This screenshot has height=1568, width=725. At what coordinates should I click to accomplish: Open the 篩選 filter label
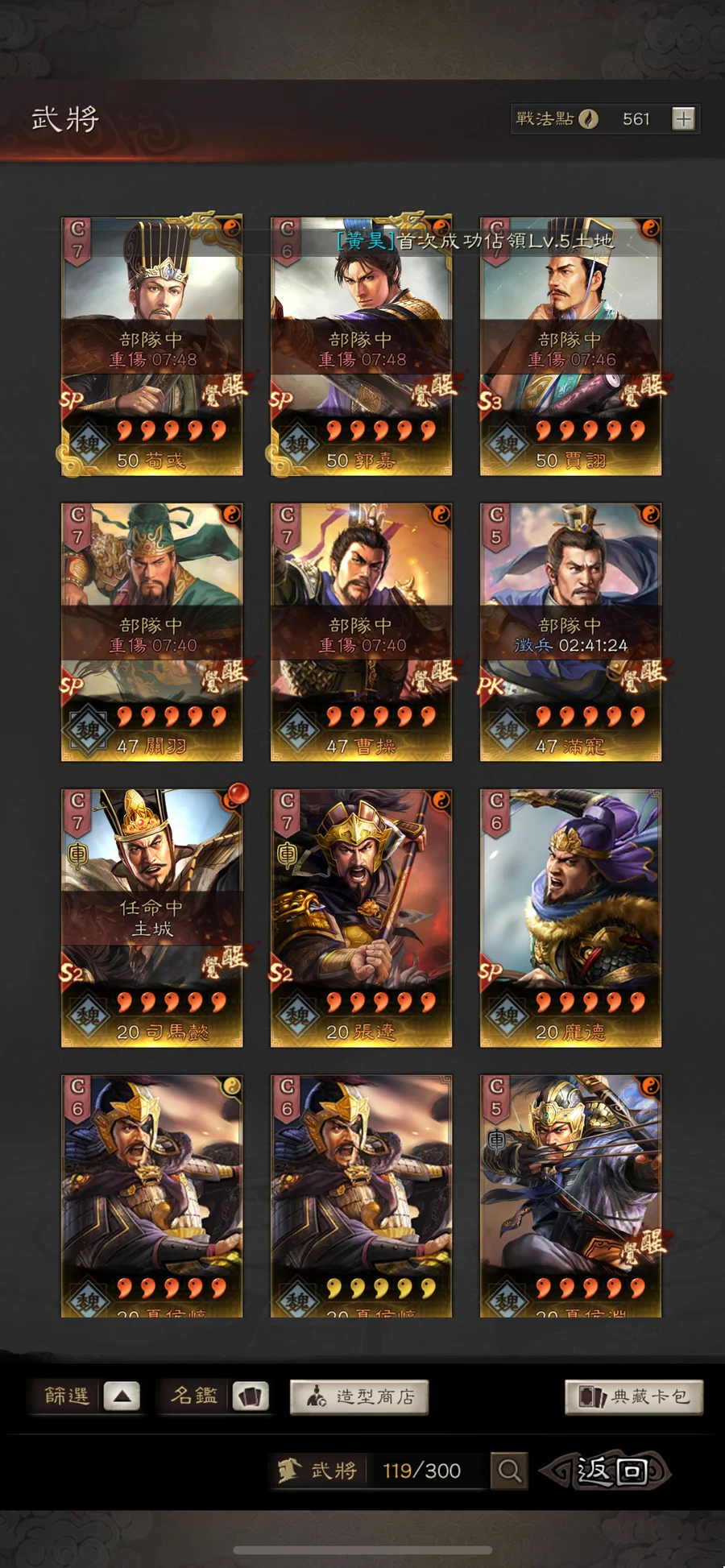click(67, 1396)
